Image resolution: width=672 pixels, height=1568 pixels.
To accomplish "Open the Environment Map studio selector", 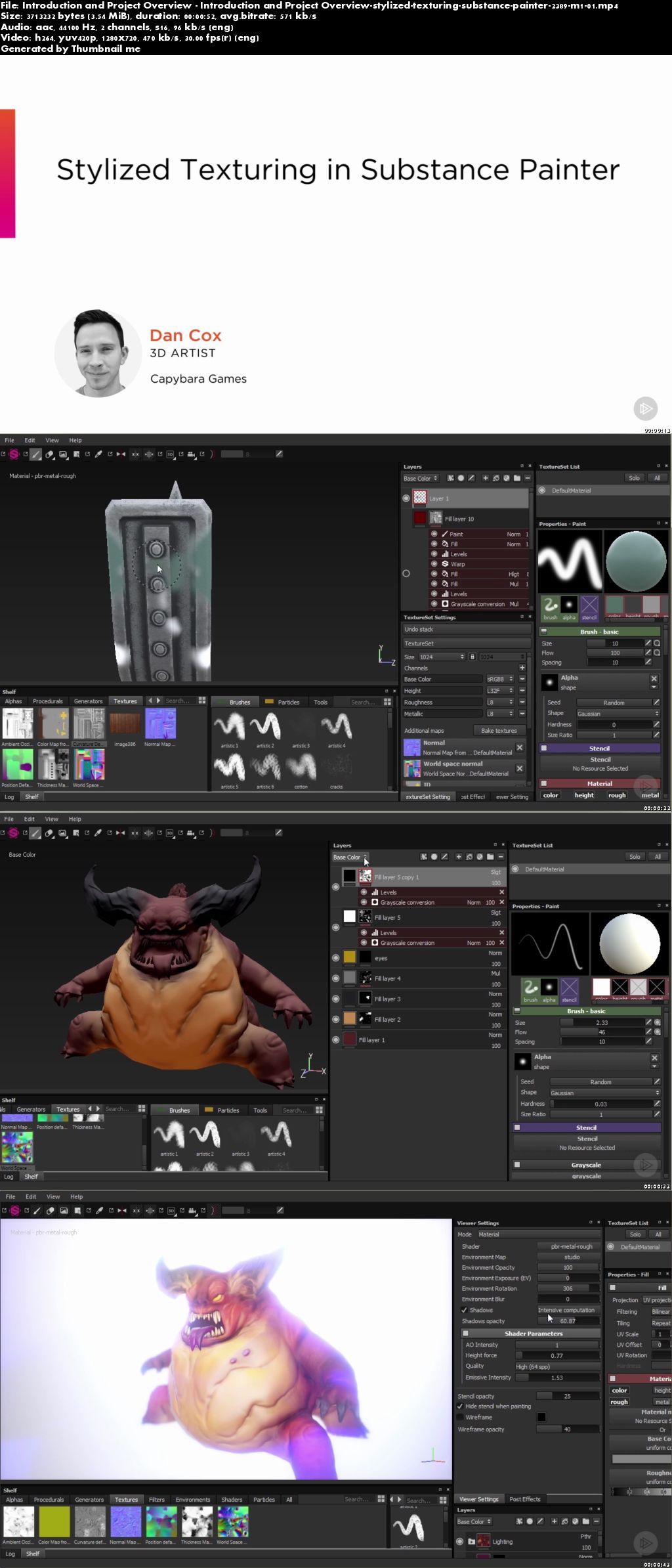I will click(x=569, y=1257).
